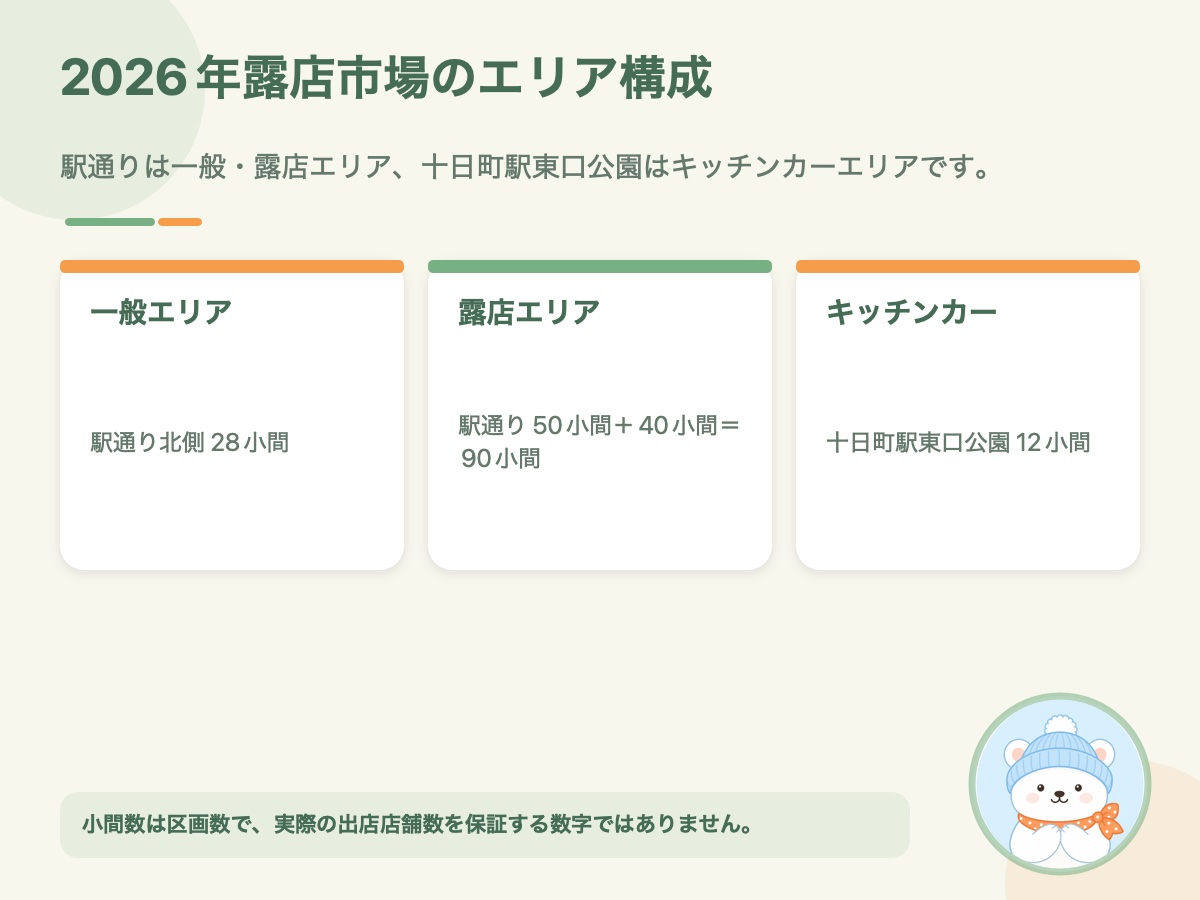The width and height of the screenshot is (1200, 900).
Task: Select the キッチンカー card heading
Action: click(912, 312)
